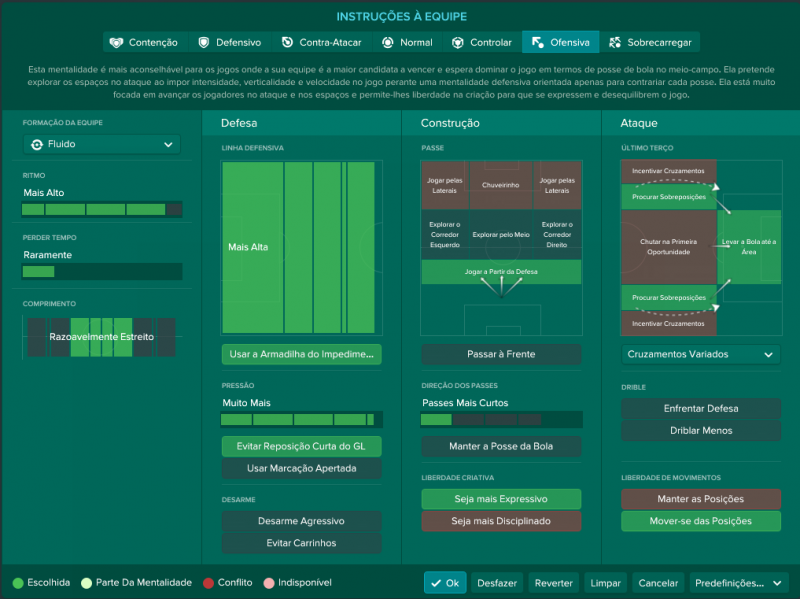Click the shield icon on Defensivo tab
This screenshot has width=800, height=599.
click(x=204, y=43)
